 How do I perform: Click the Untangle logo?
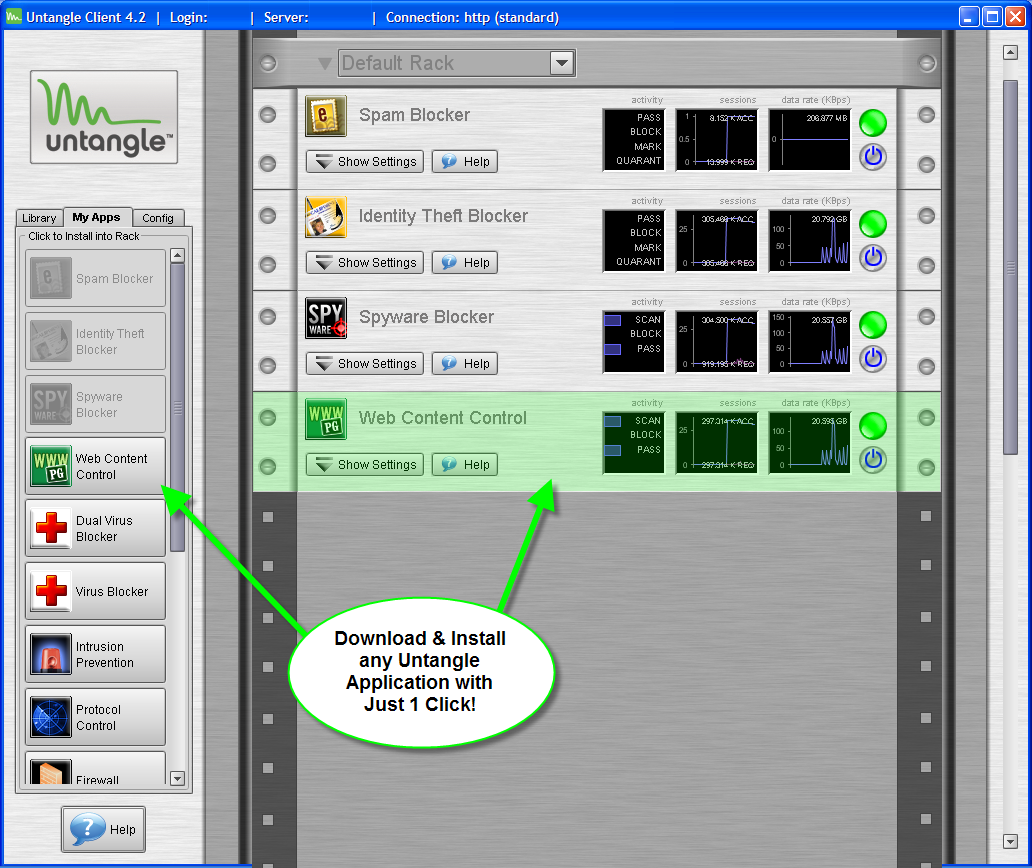104,117
